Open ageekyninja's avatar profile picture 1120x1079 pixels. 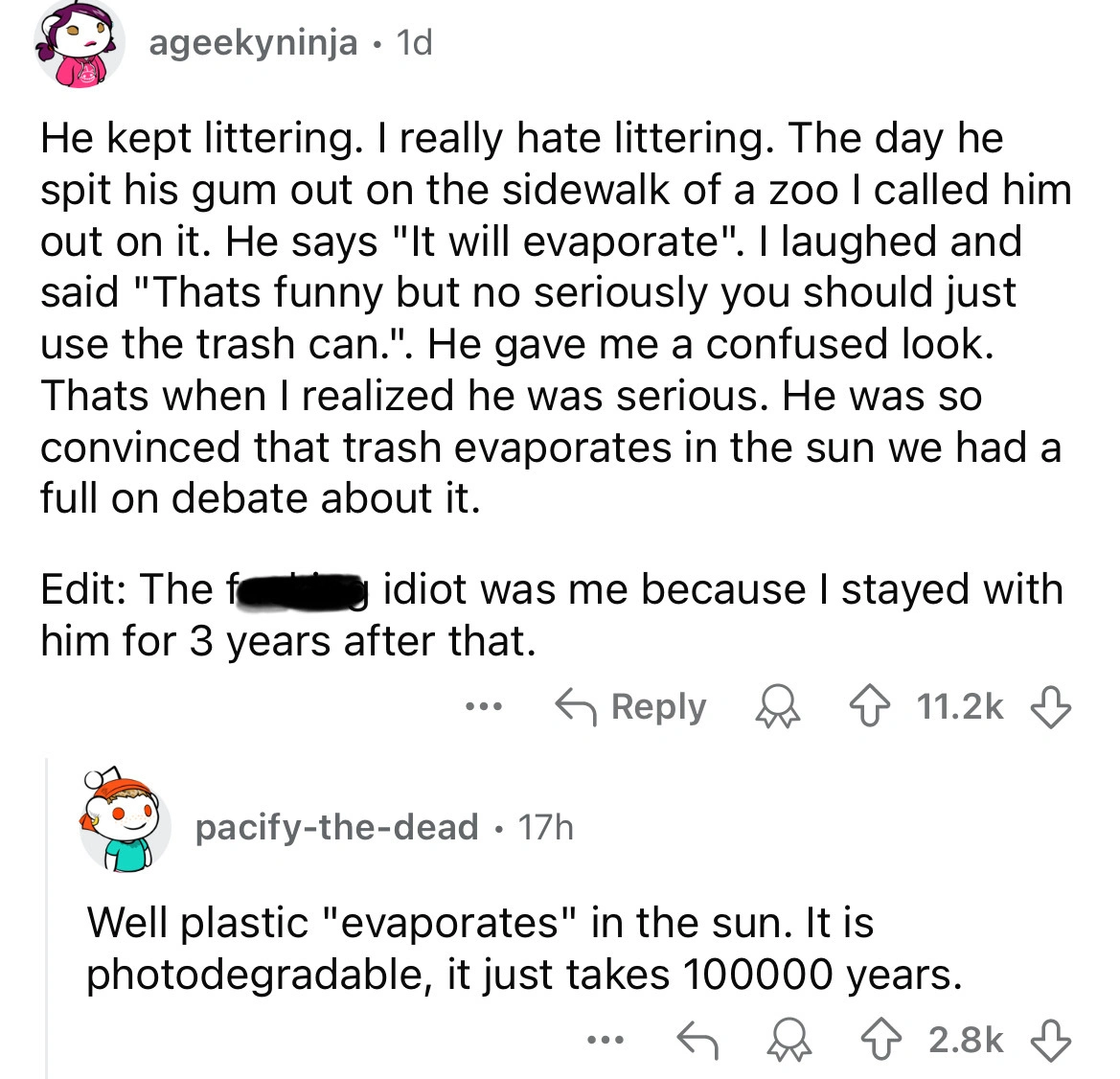click(80, 45)
